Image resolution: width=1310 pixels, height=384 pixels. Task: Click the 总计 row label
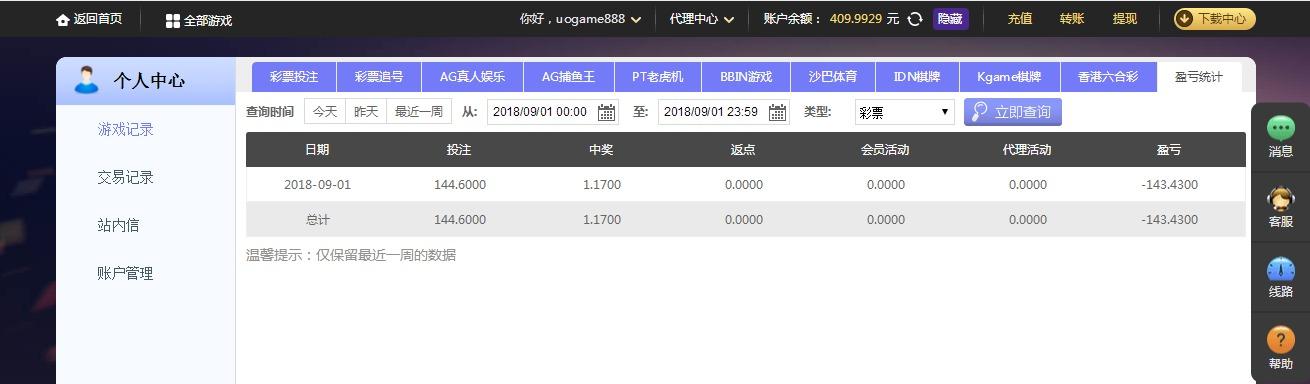coord(317,220)
